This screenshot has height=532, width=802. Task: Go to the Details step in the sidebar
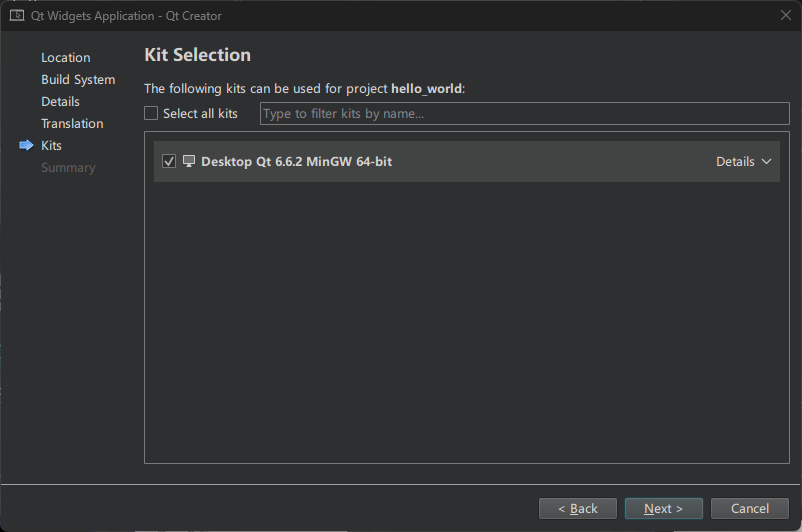pyautogui.click(x=60, y=101)
